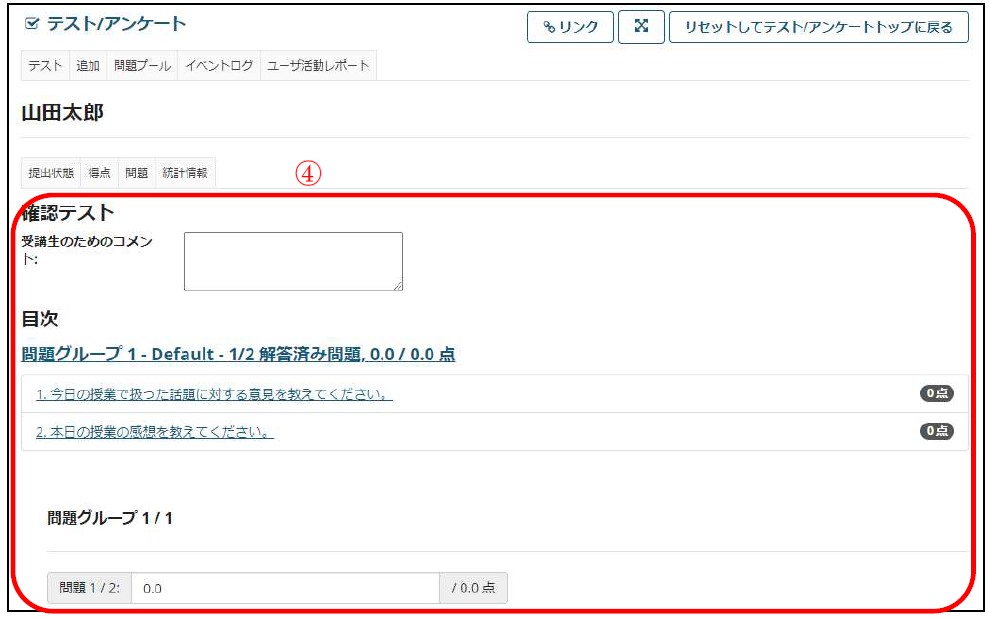Click the 問題 1 / 2 score input field
The height and width of the screenshot is (619, 989).
[285, 588]
